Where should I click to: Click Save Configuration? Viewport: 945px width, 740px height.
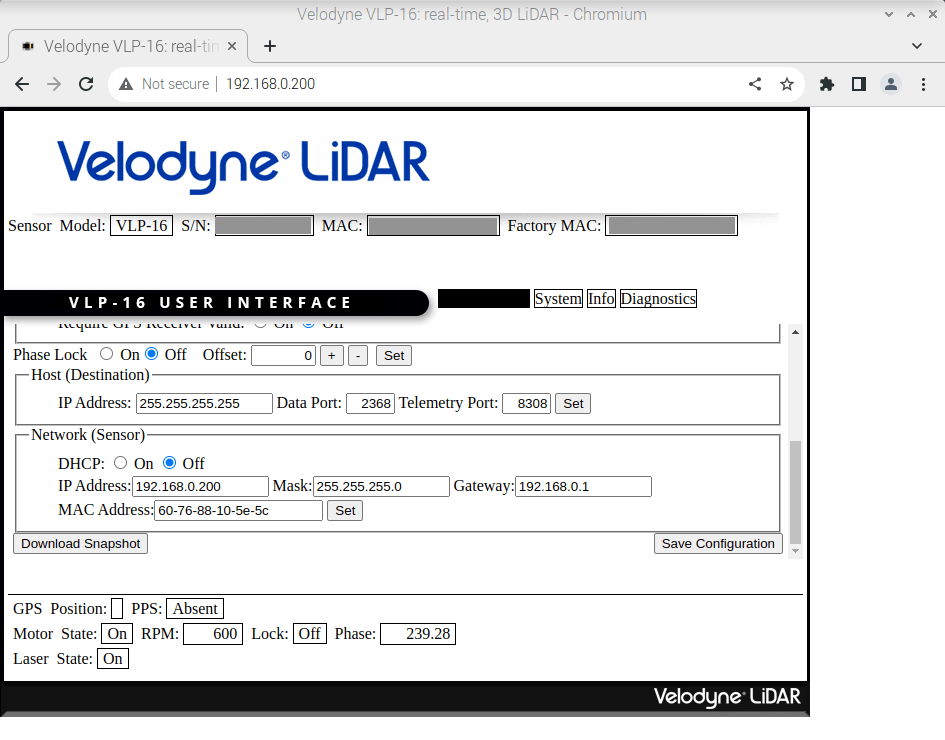(718, 543)
